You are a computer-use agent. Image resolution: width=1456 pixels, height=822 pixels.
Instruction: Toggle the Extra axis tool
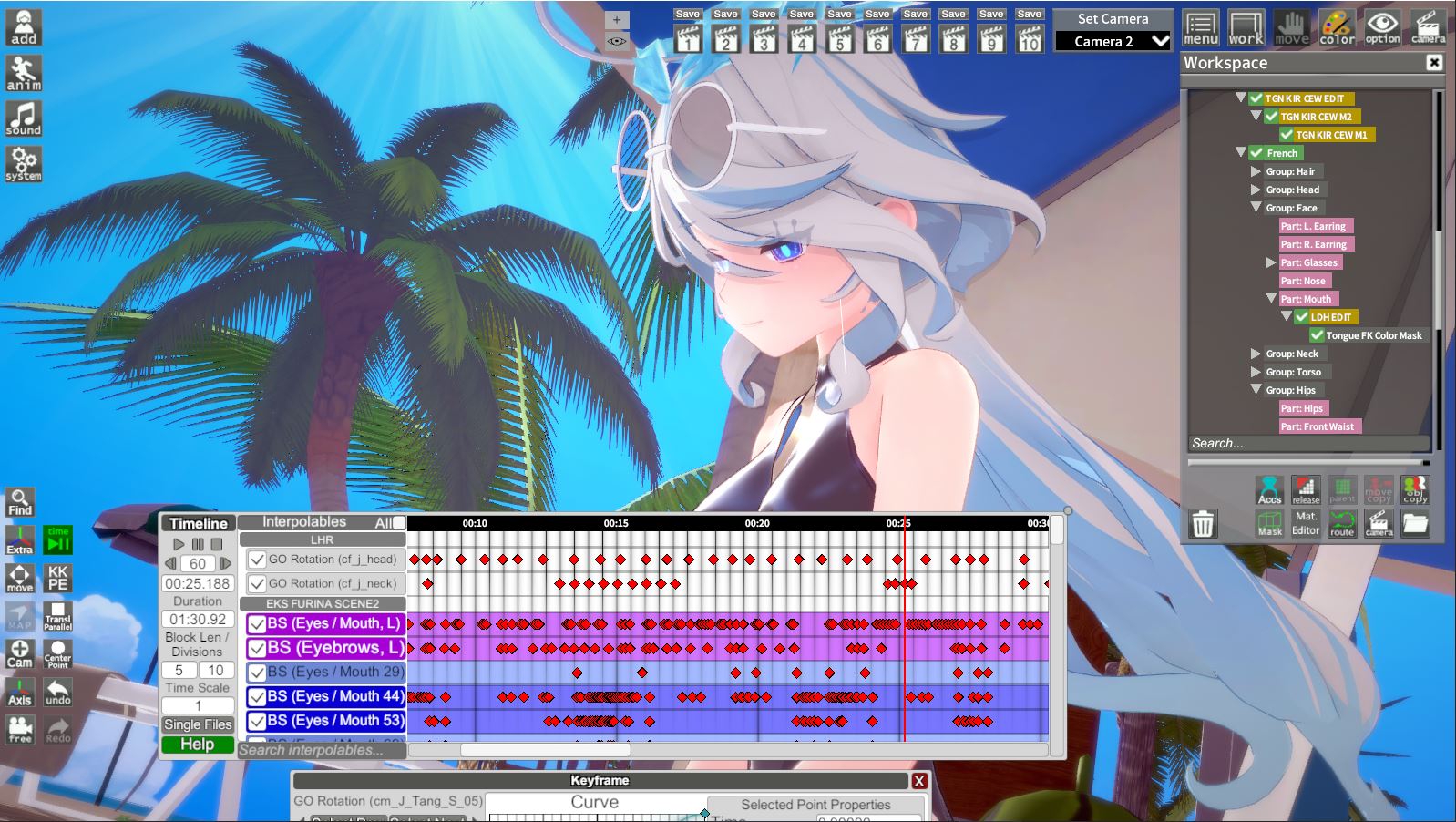[20, 540]
